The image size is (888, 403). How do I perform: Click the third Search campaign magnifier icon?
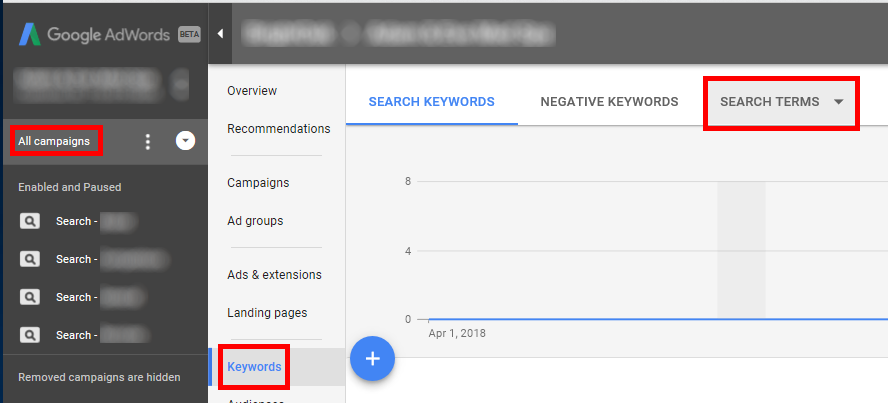pyautogui.click(x=30, y=297)
